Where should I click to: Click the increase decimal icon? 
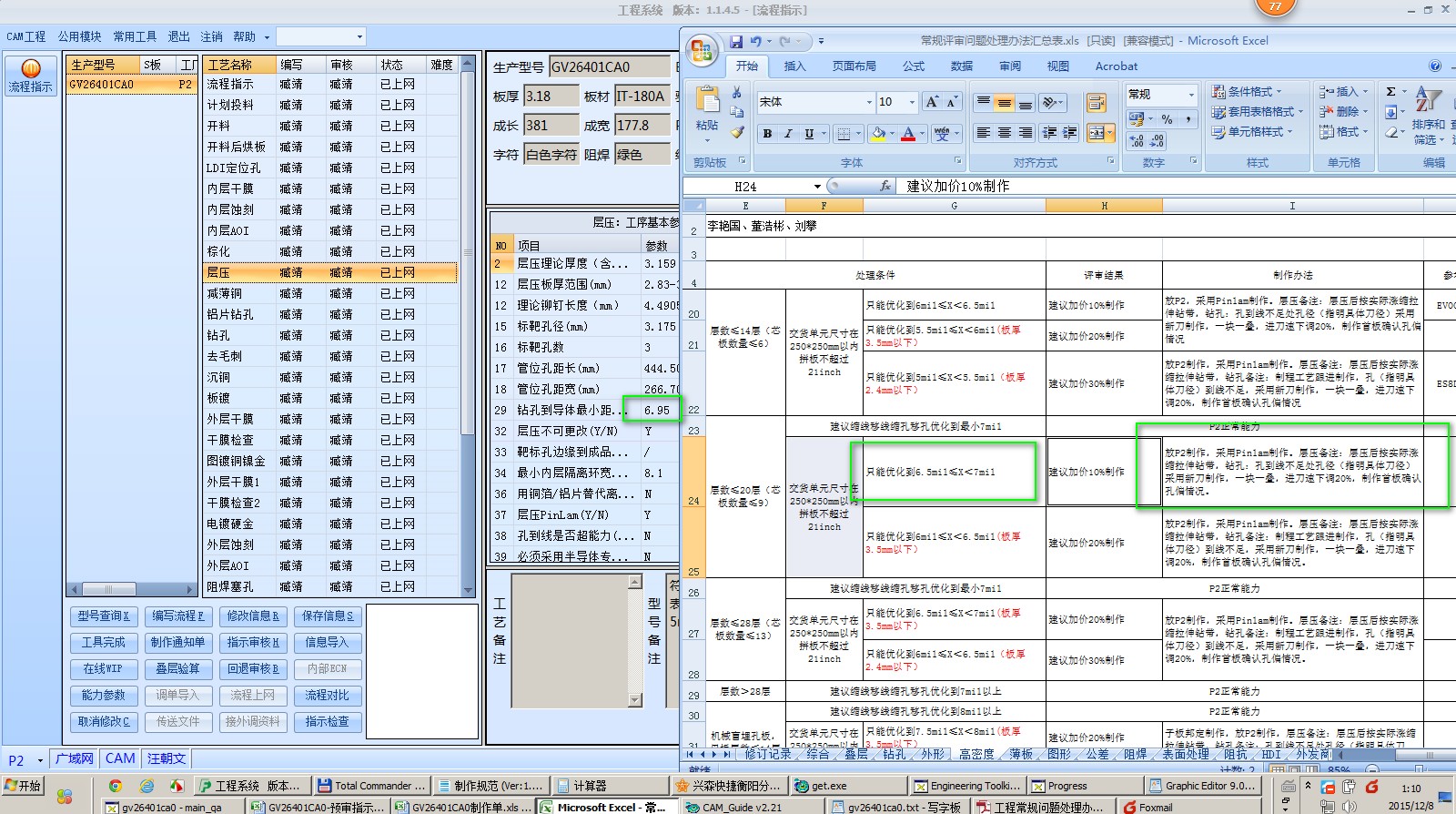[1137, 141]
